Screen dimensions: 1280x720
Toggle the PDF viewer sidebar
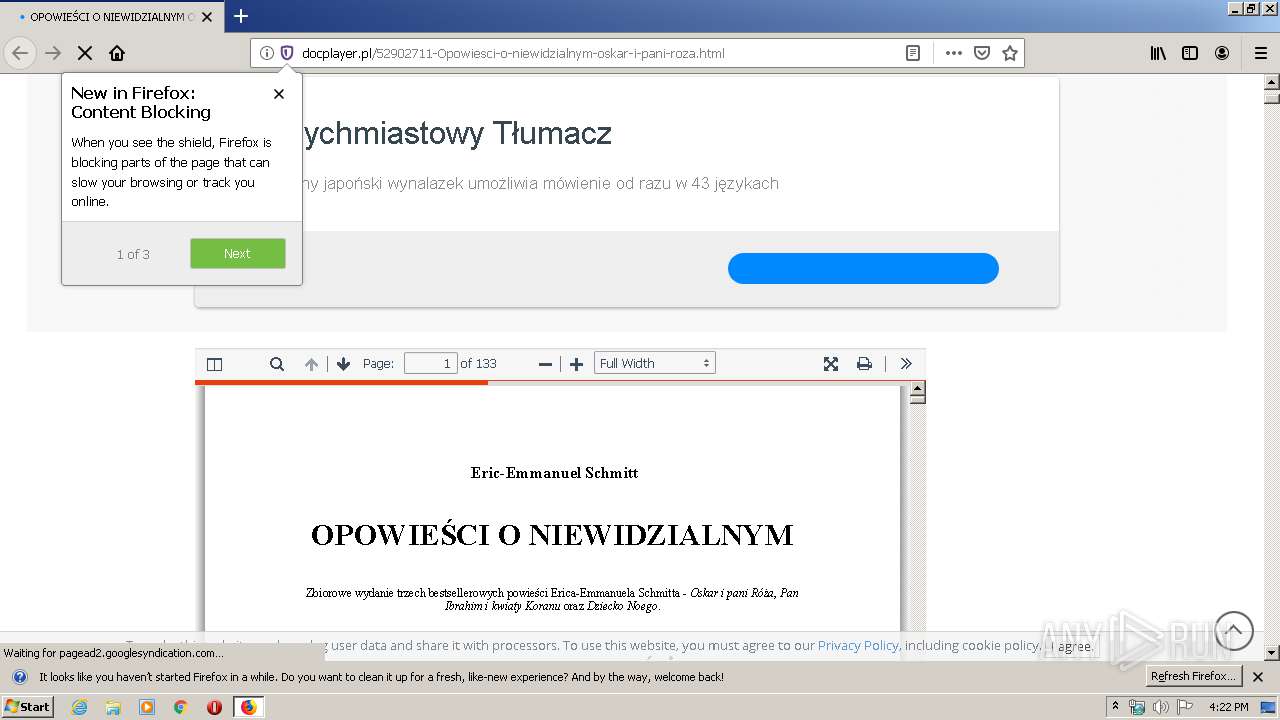click(x=214, y=364)
